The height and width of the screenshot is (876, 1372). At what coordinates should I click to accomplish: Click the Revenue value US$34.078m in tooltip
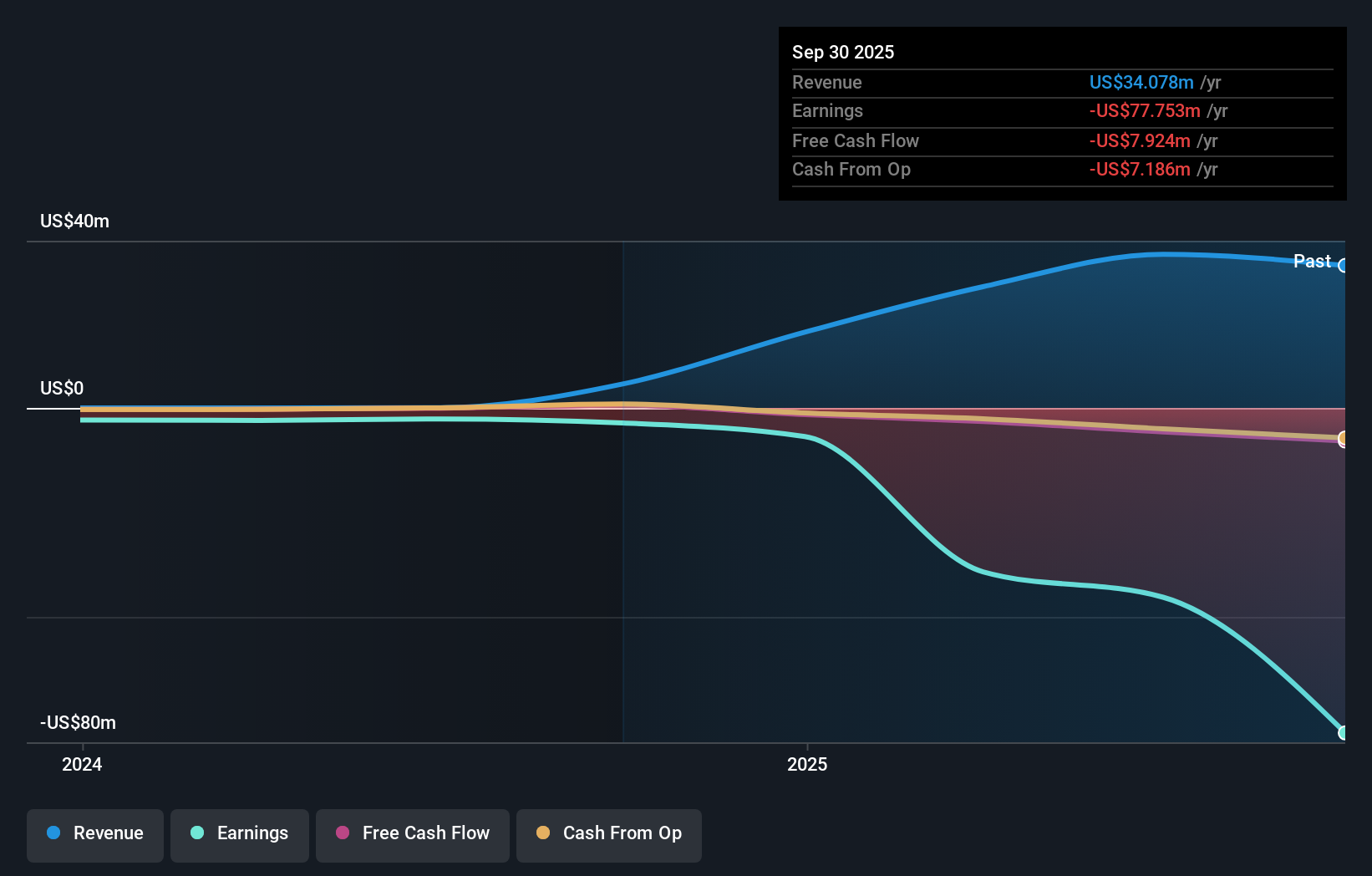click(x=1141, y=82)
